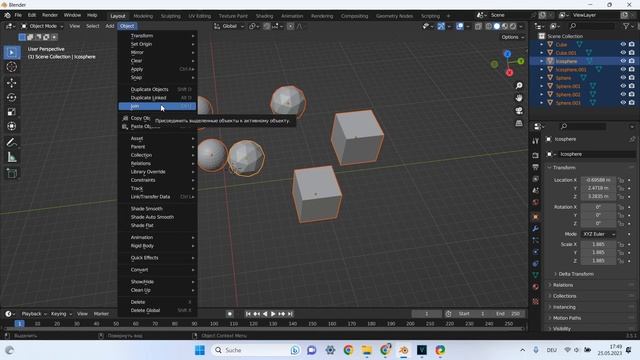
Task: Select Sphere.002 in the outliner
Action: (567, 95)
